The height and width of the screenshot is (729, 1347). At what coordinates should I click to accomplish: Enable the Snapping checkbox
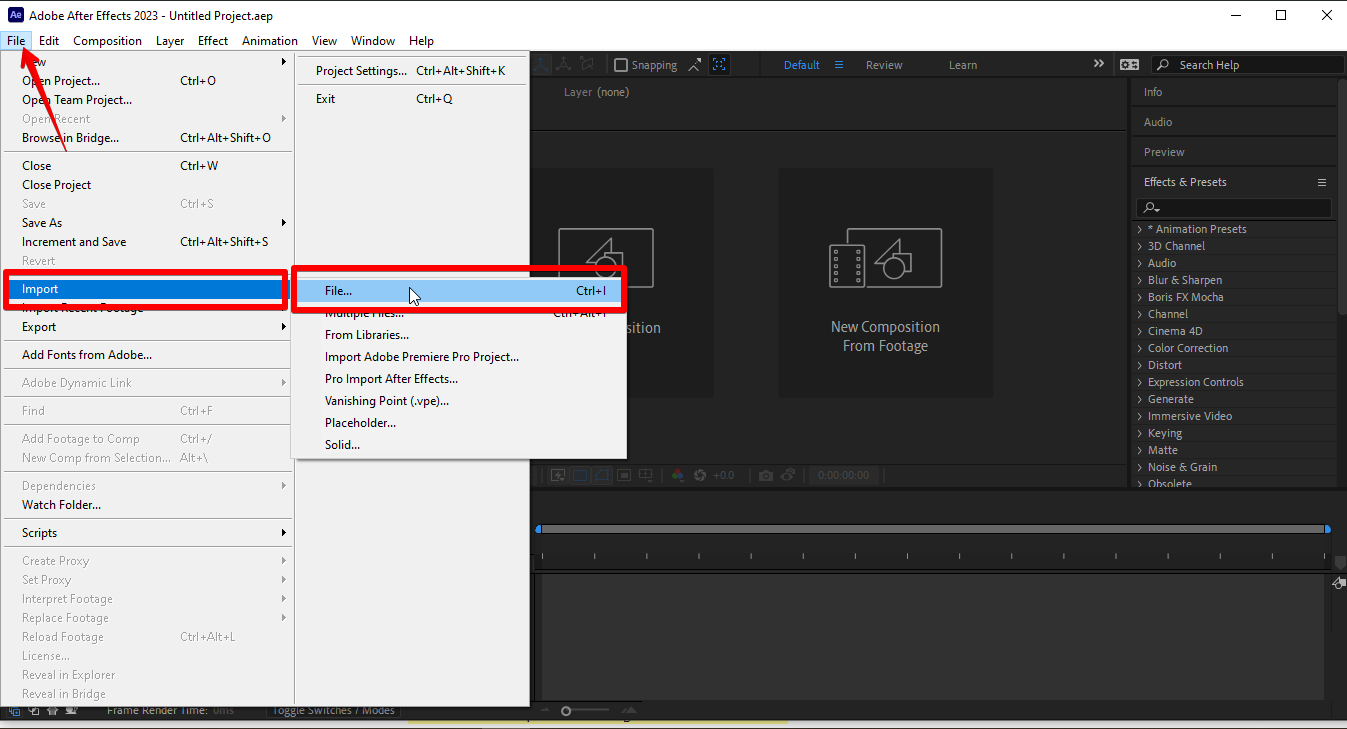coord(621,64)
